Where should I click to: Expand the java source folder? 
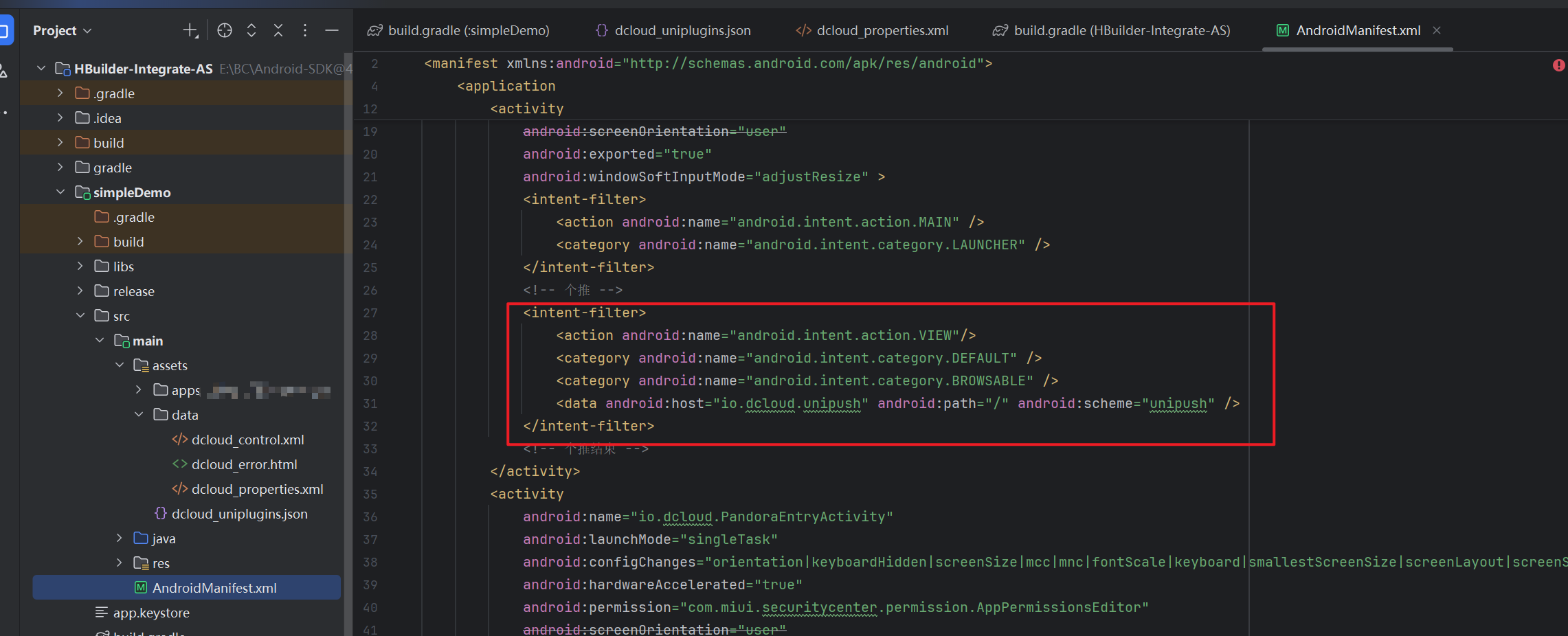[120, 538]
